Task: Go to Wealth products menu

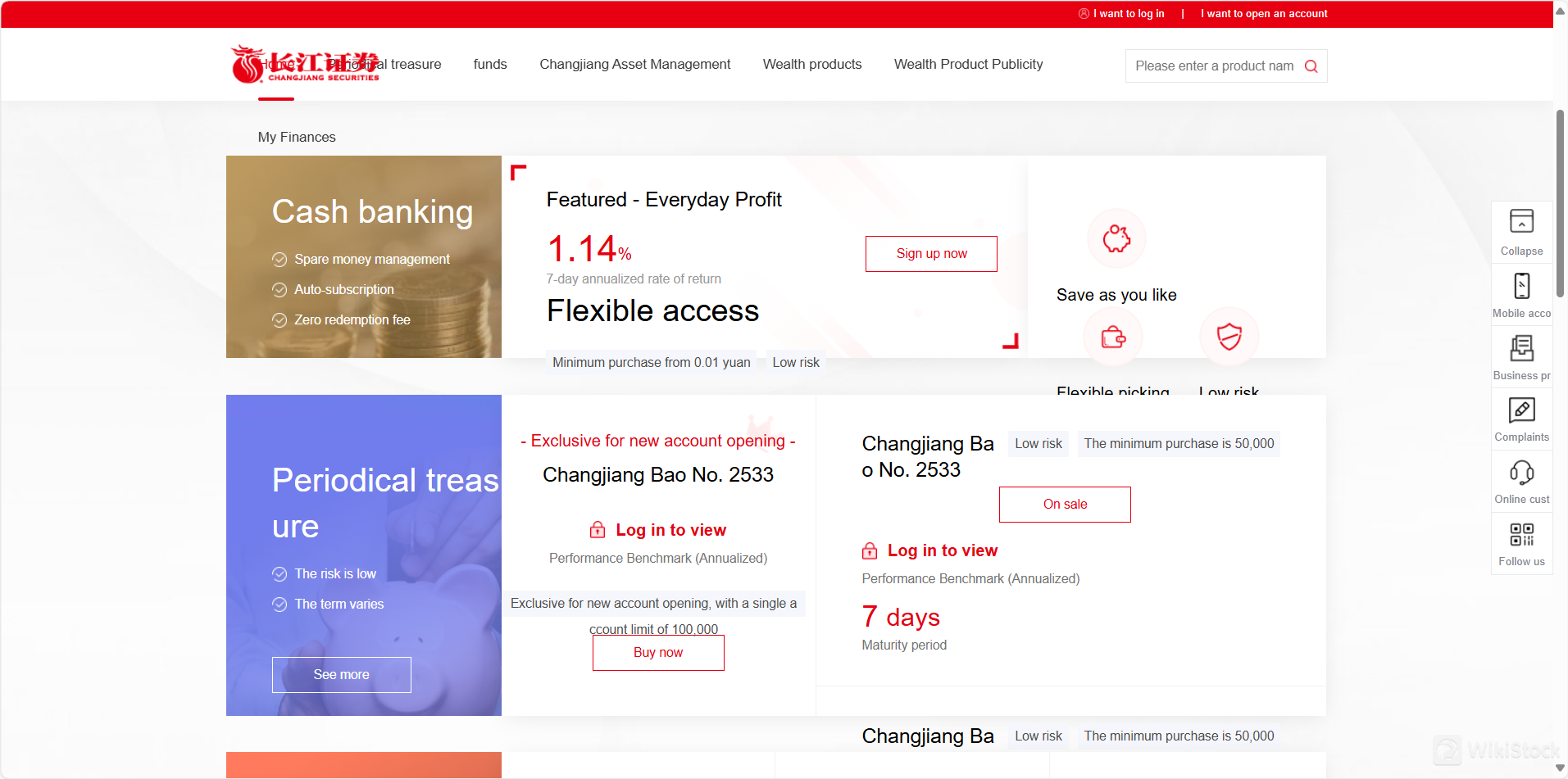Action: [811, 65]
